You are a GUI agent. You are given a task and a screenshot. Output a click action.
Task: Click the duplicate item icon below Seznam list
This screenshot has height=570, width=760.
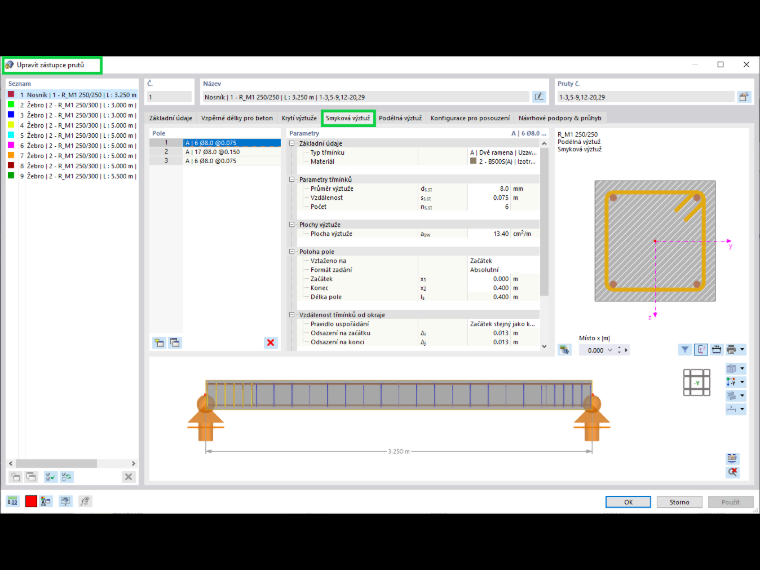tap(31, 477)
